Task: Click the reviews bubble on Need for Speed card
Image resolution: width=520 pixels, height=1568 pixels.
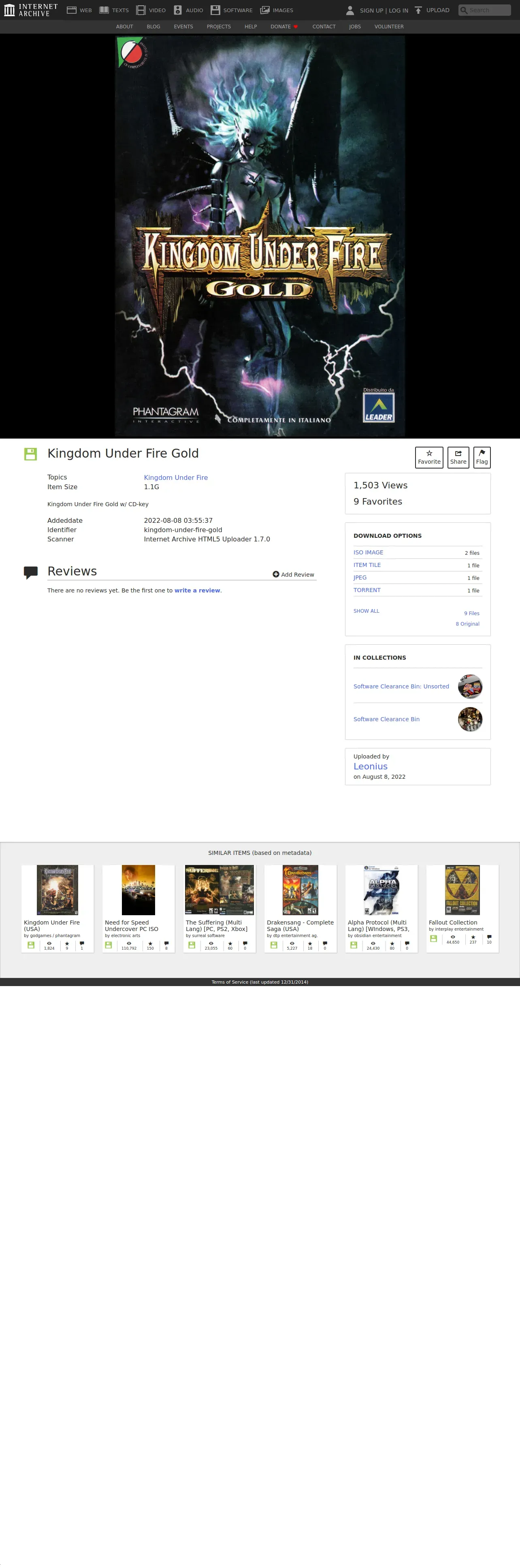Action: point(166,943)
